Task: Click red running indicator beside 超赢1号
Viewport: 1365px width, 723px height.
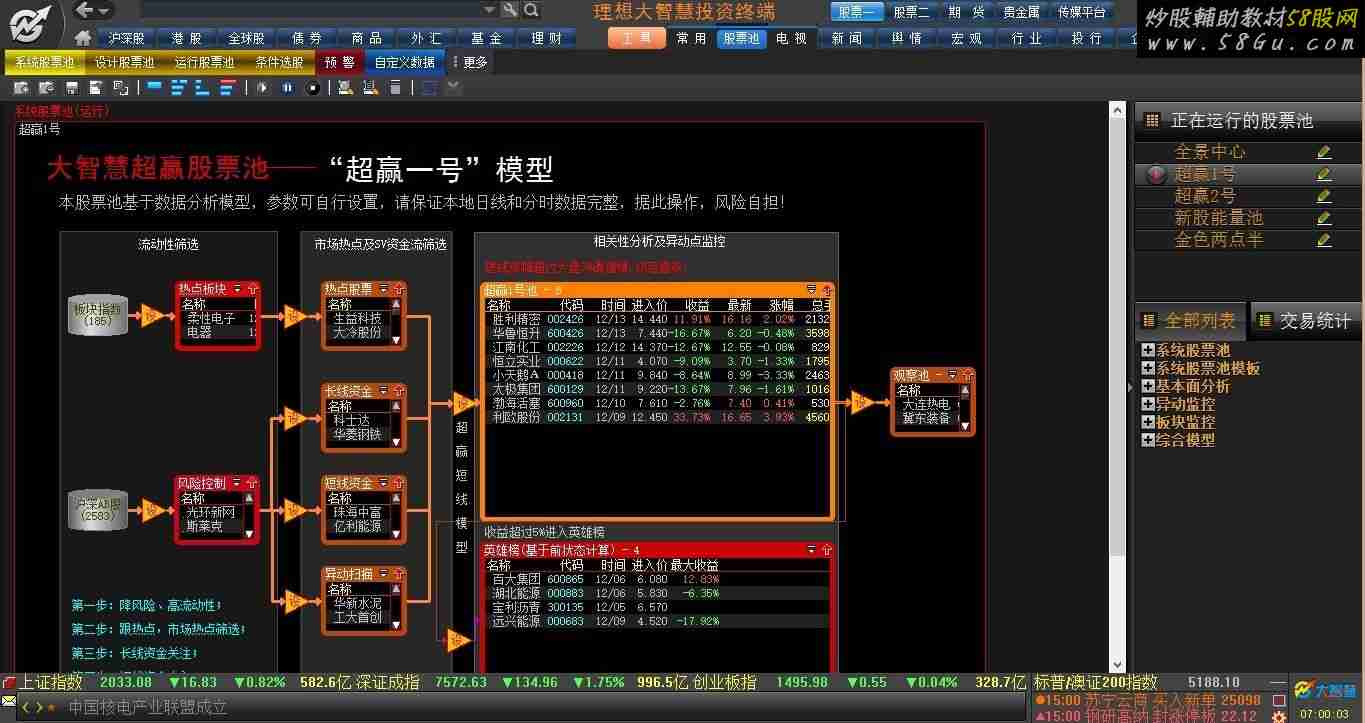Action: 1157,174
